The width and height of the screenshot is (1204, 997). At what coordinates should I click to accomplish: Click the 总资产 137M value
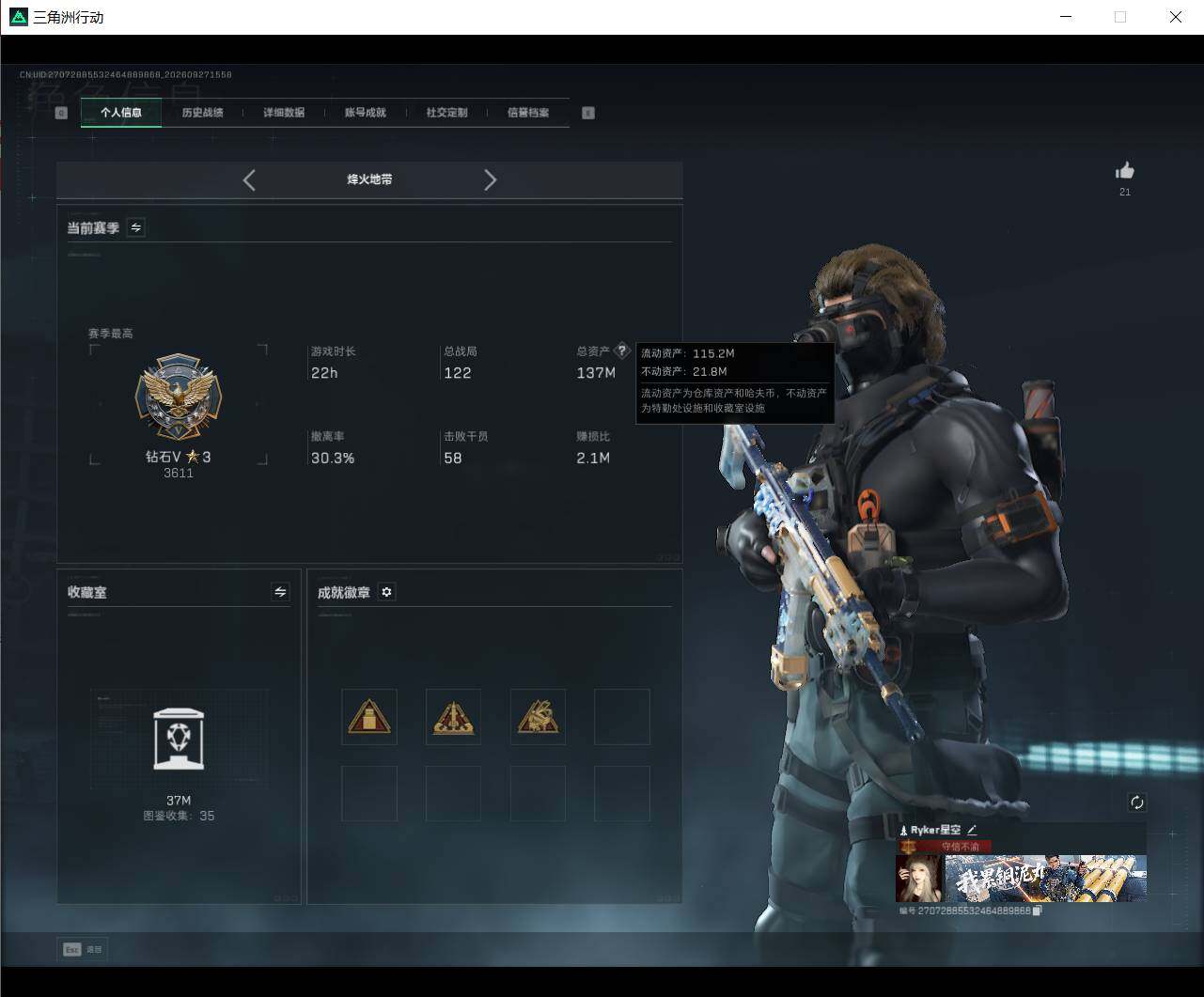click(596, 373)
